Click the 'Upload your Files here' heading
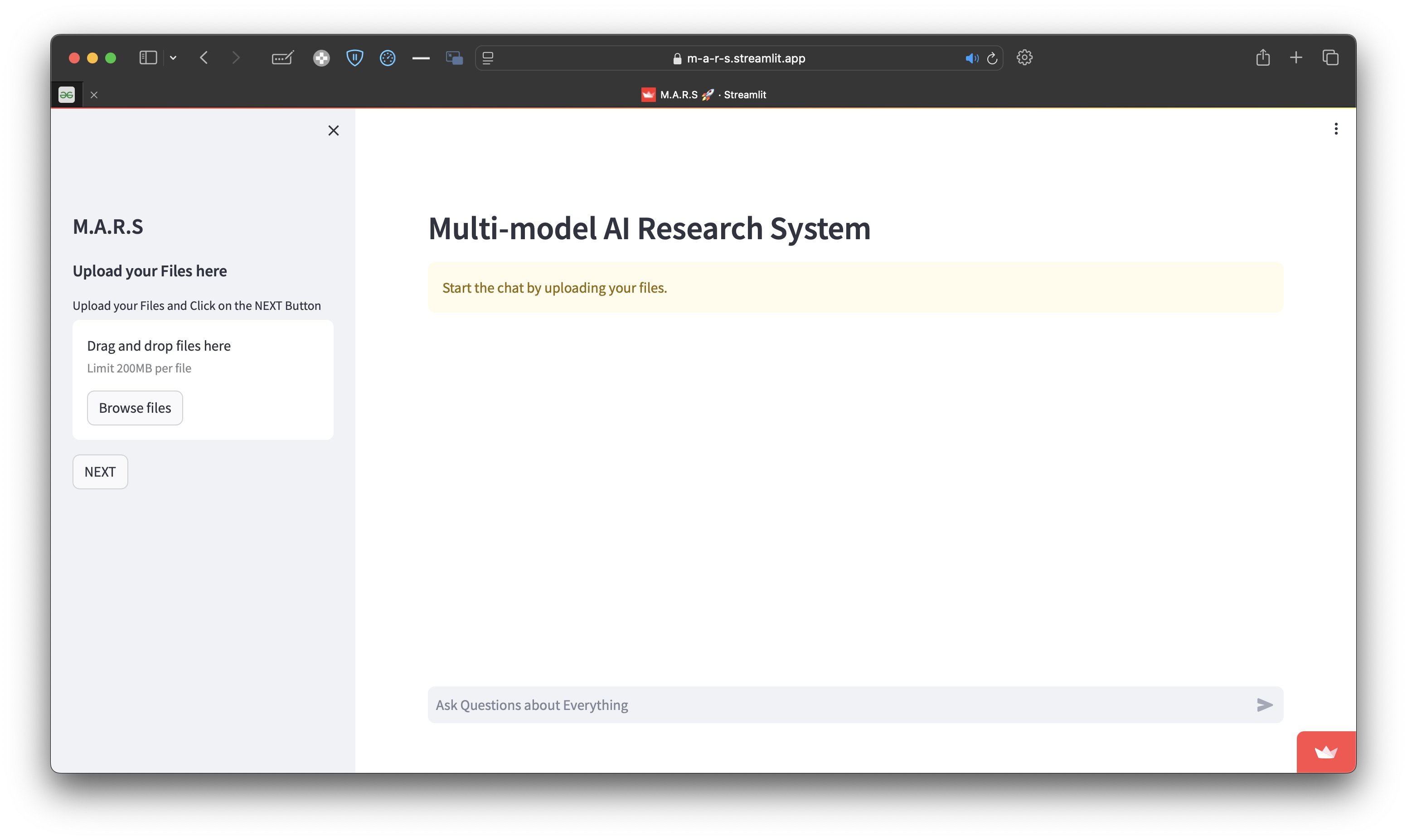 coord(150,271)
